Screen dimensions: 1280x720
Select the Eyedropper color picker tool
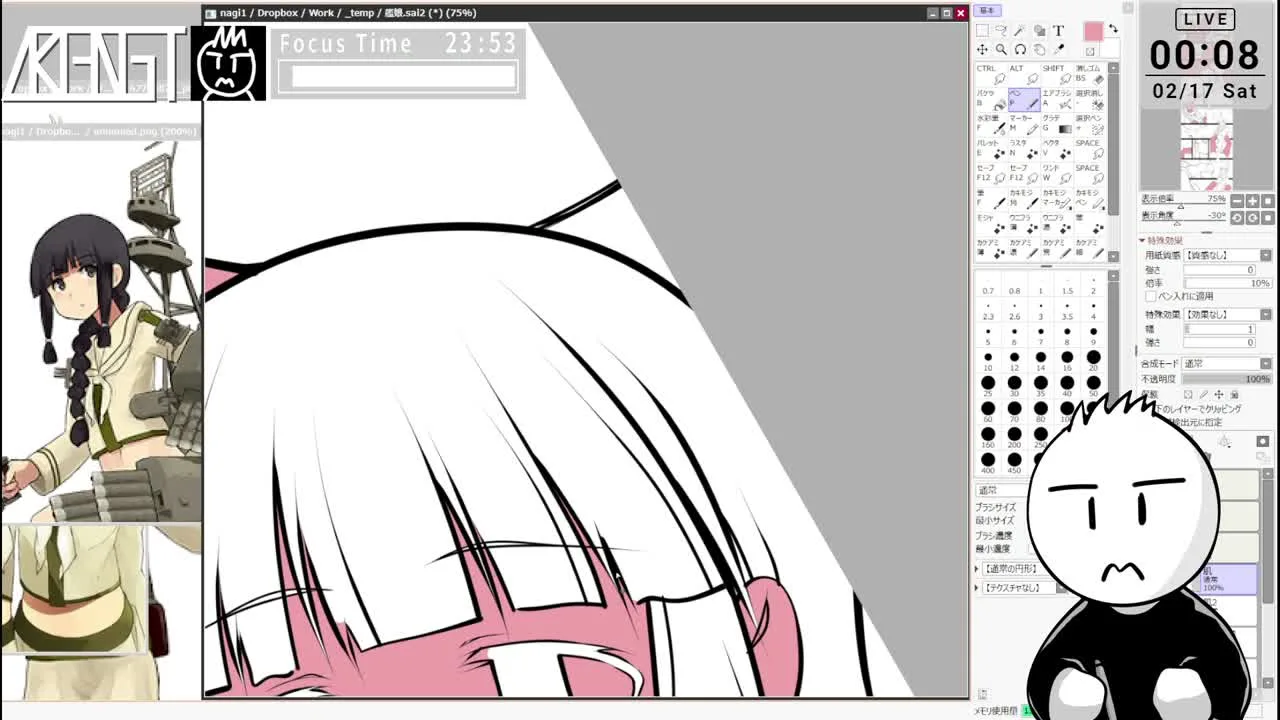coord(1059,50)
